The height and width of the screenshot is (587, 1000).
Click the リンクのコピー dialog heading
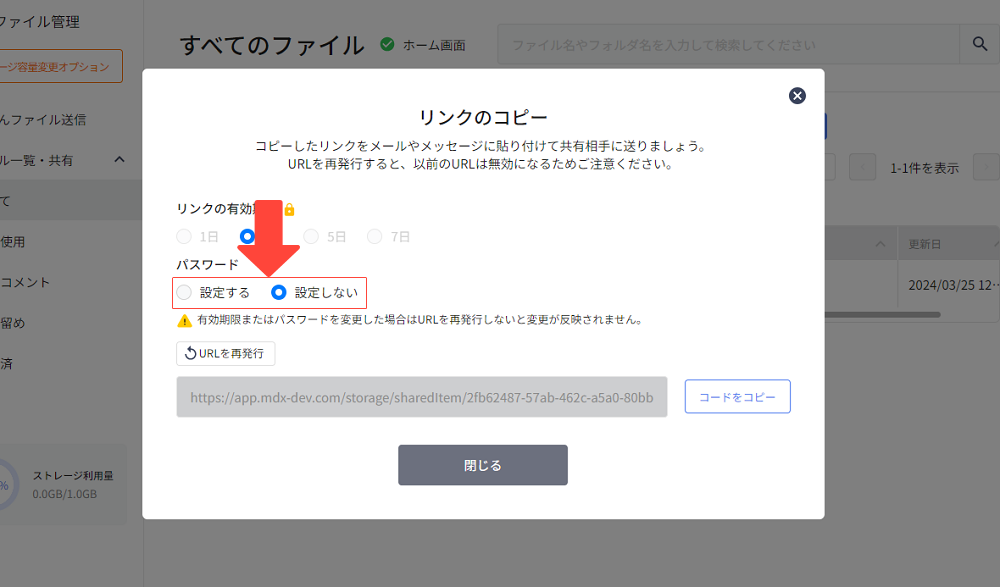pyautogui.click(x=483, y=117)
